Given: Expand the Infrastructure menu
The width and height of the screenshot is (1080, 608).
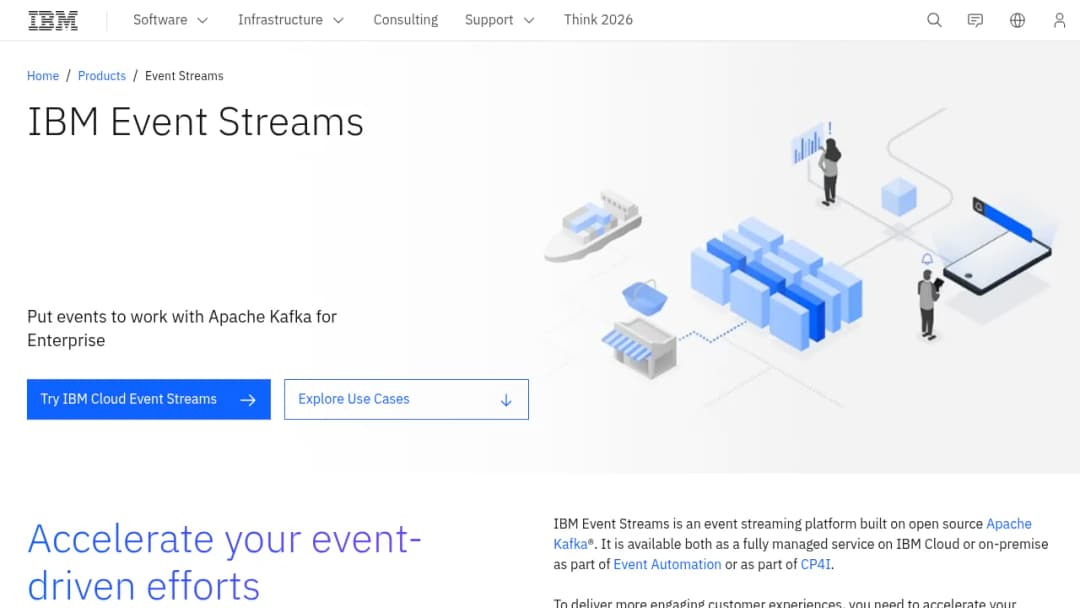Looking at the screenshot, I should [291, 20].
